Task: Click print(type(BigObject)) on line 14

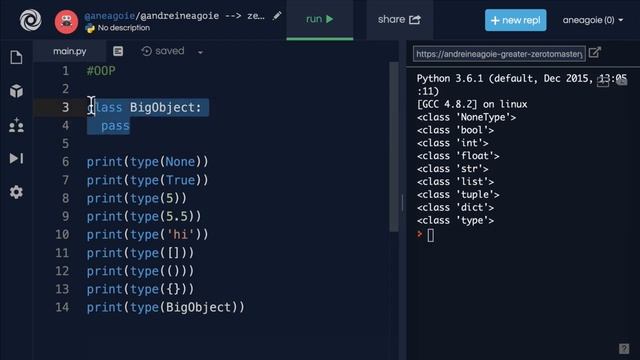Action: click(x=166, y=307)
